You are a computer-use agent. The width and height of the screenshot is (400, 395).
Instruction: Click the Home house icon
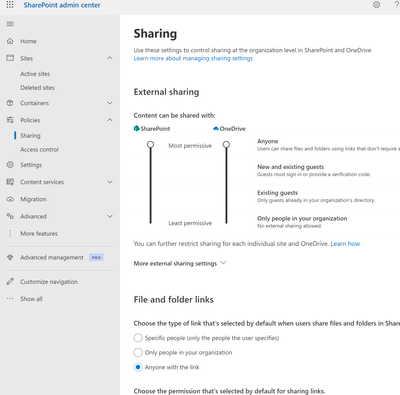click(10, 41)
